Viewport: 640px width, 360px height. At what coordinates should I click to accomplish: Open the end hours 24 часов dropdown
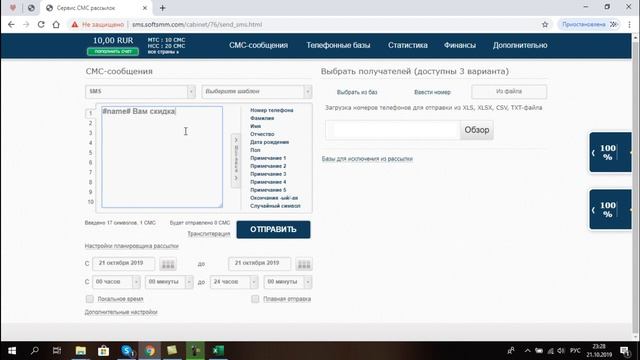[x=234, y=282]
